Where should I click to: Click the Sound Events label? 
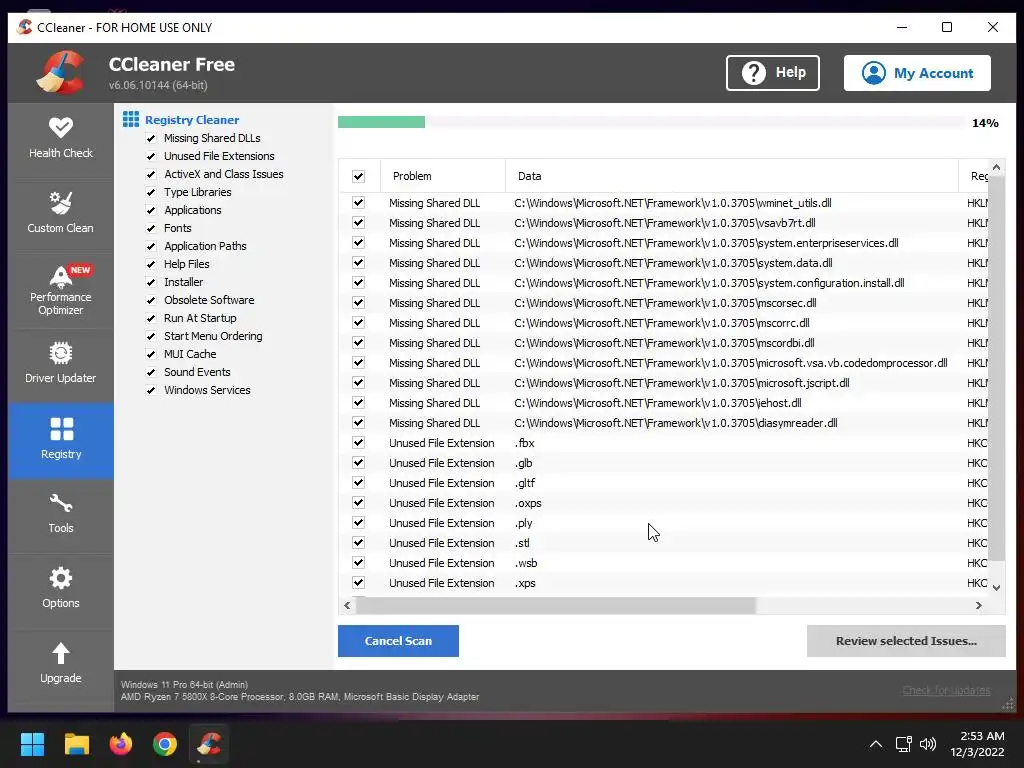[197, 372]
